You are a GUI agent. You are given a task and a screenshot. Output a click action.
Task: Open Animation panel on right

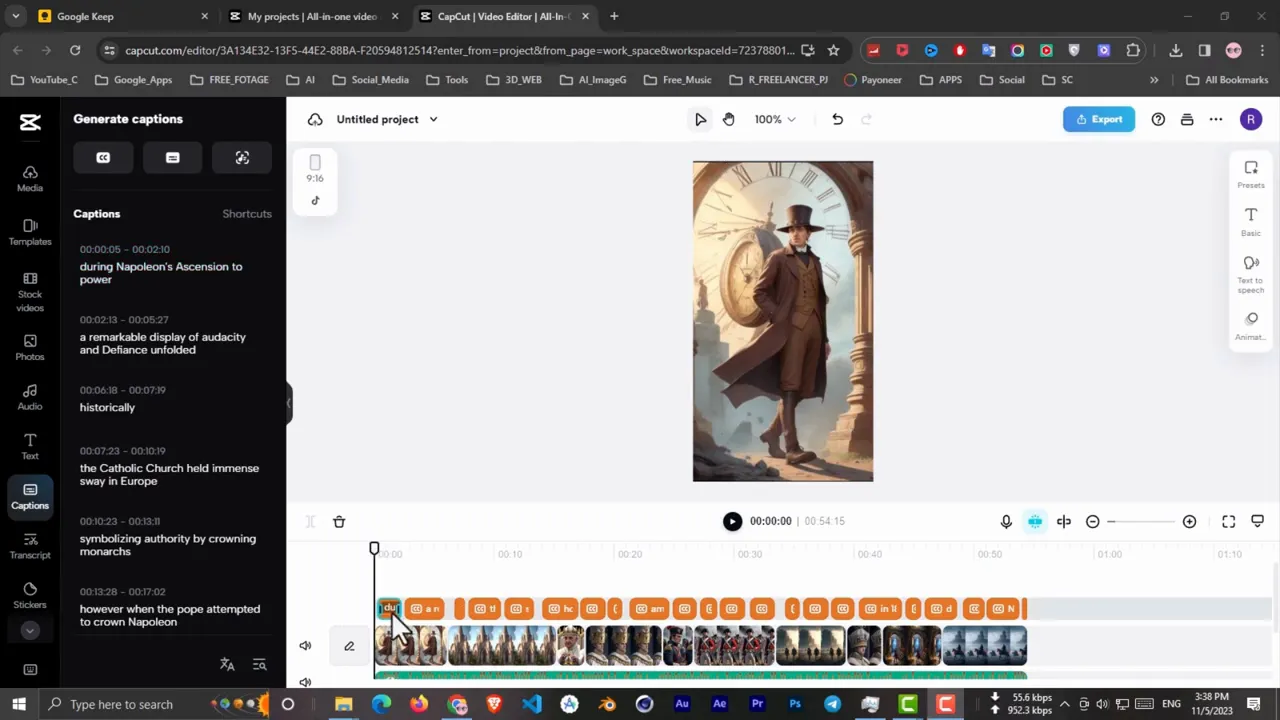[1251, 326]
